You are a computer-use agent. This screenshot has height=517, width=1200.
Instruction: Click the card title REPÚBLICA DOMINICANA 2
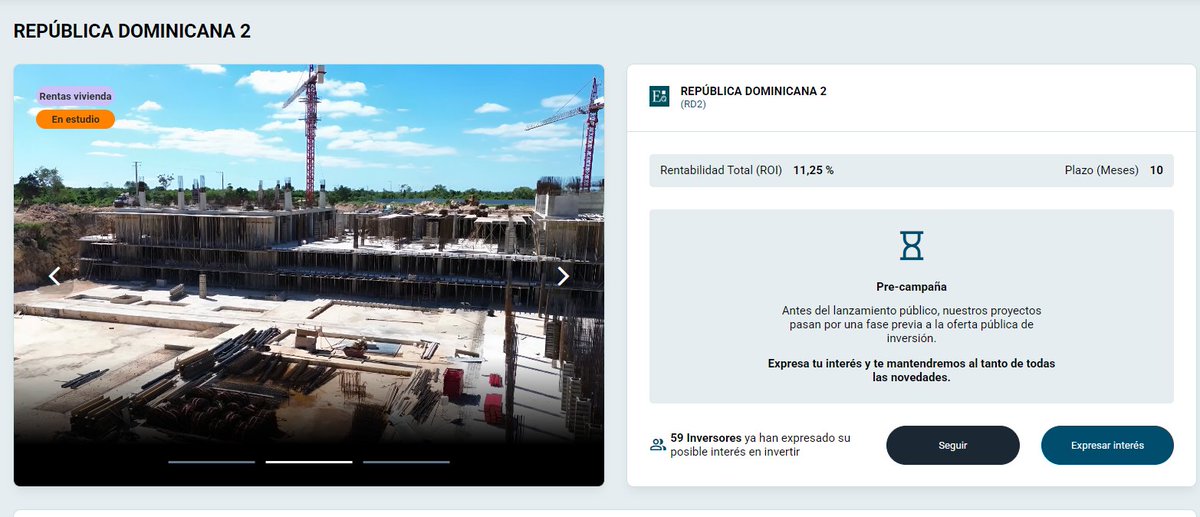(x=753, y=91)
